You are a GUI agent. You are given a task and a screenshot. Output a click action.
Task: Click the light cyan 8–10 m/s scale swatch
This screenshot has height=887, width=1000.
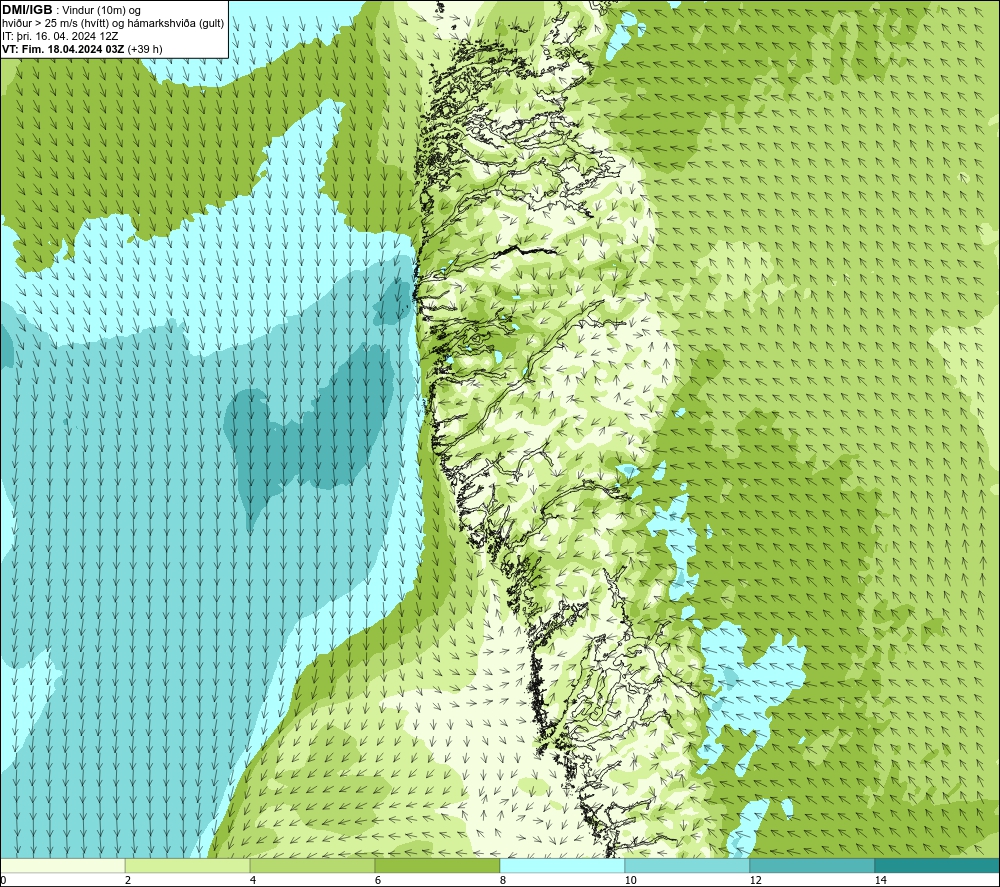(562, 865)
